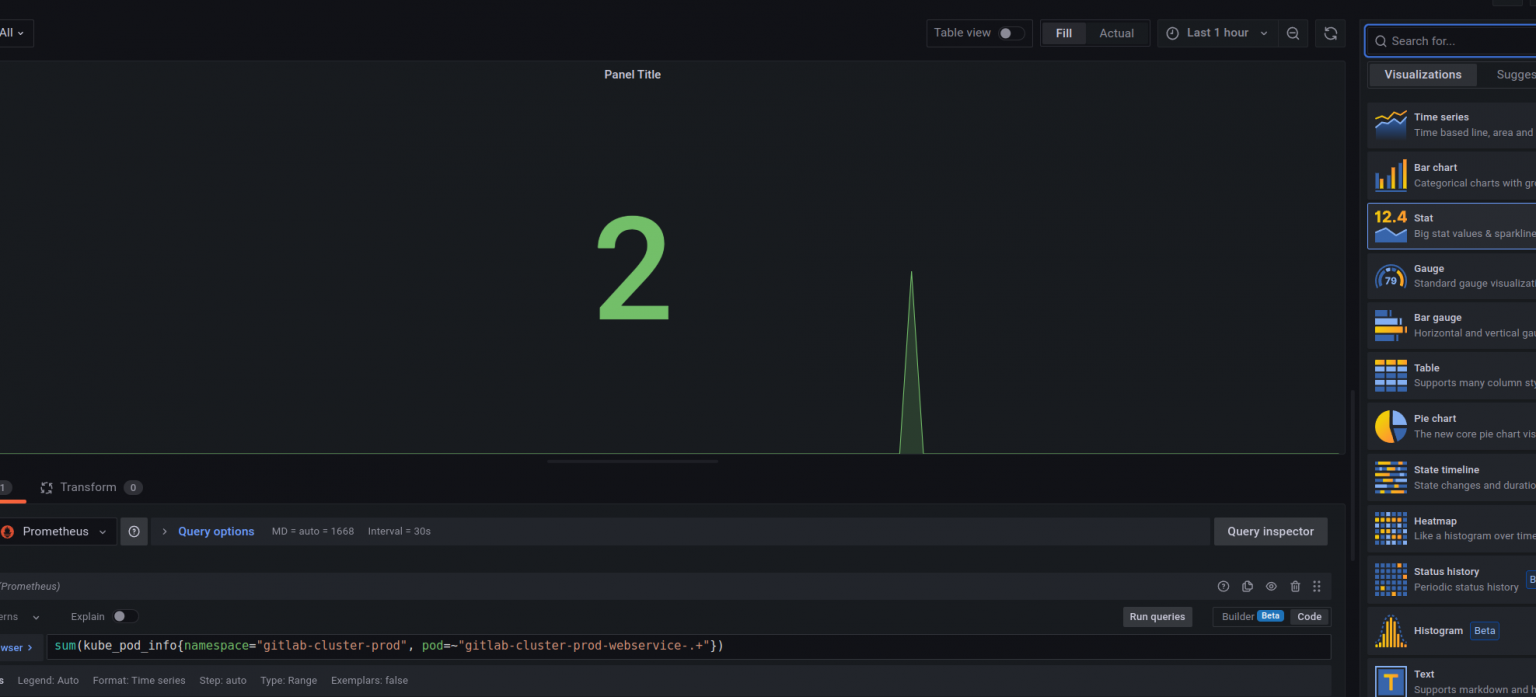Click the zoom out time range icon
The width and height of the screenshot is (1536, 697).
pyautogui.click(x=1293, y=33)
